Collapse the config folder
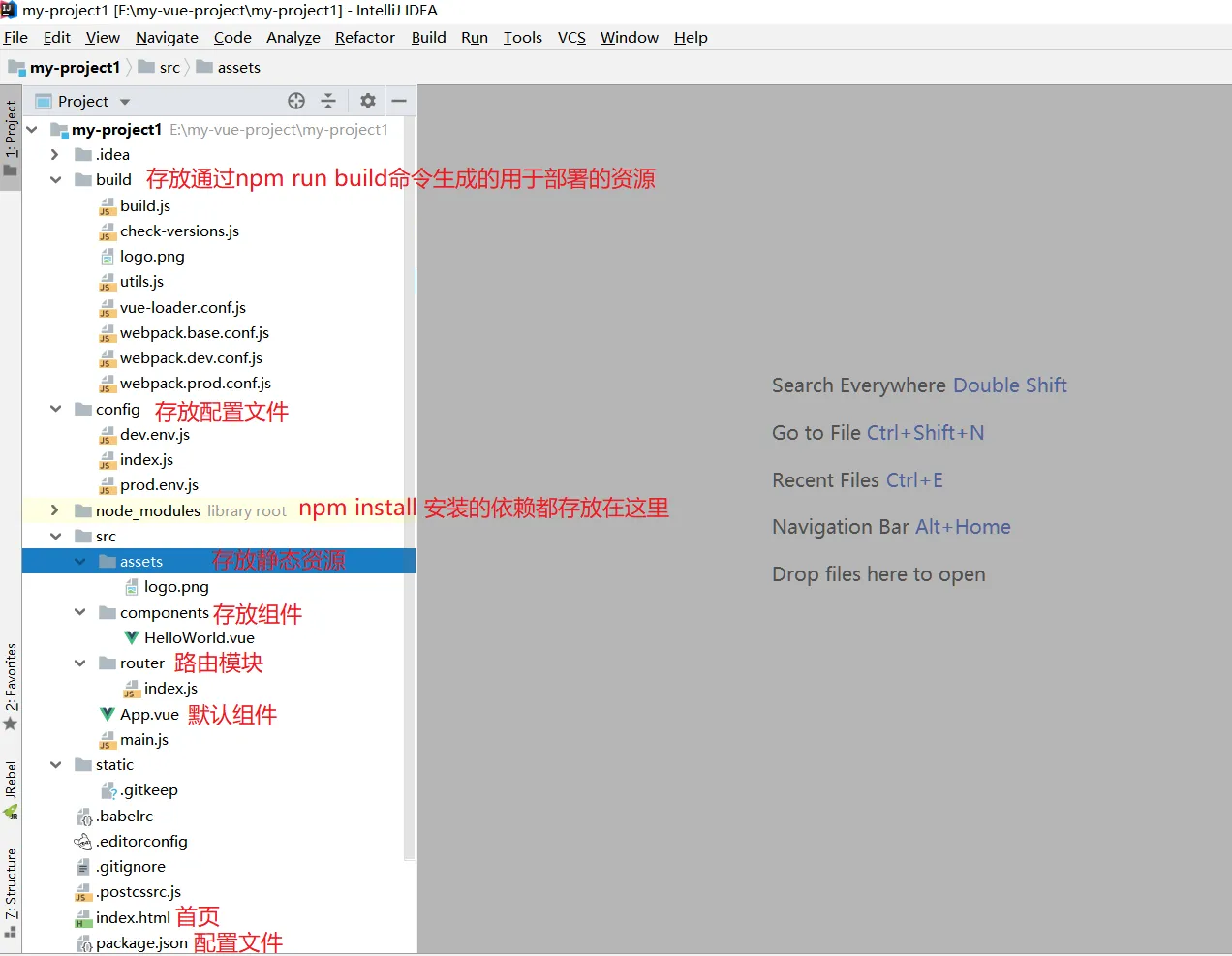The height and width of the screenshot is (956, 1232). coord(55,409)
